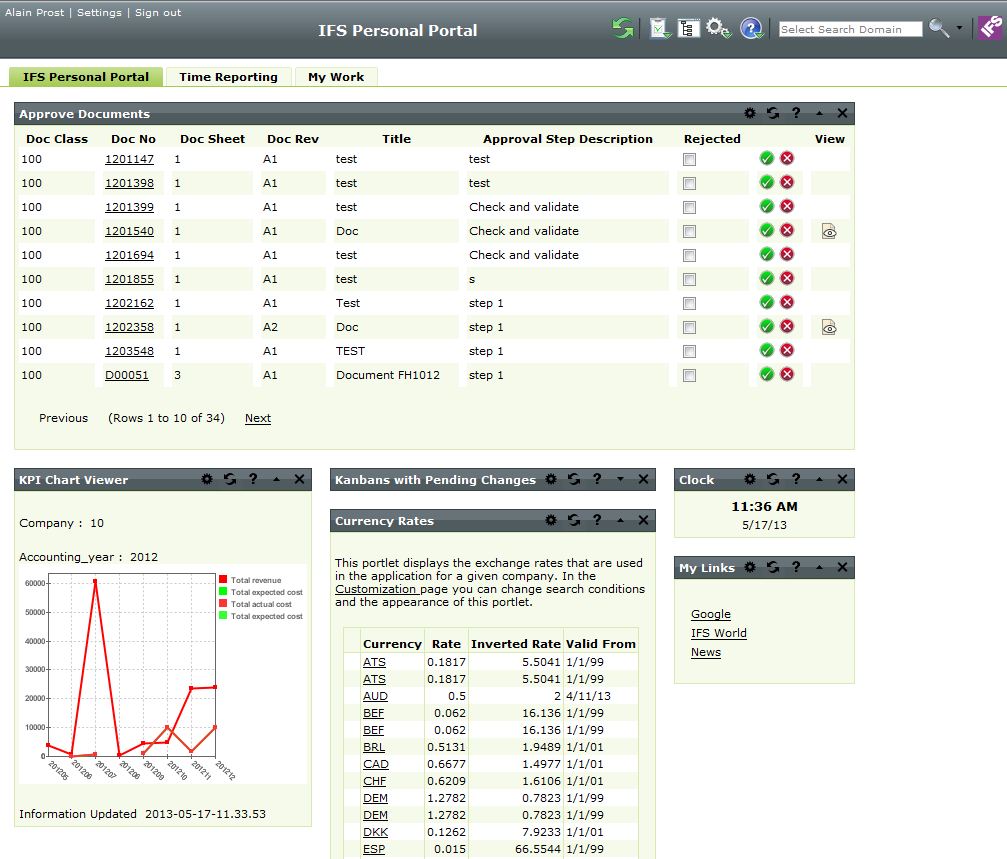Screen dimensions: 1007x859
Task: Expand the Kanbans with Pending Changes portlet
Action: (x=620, y=479)
